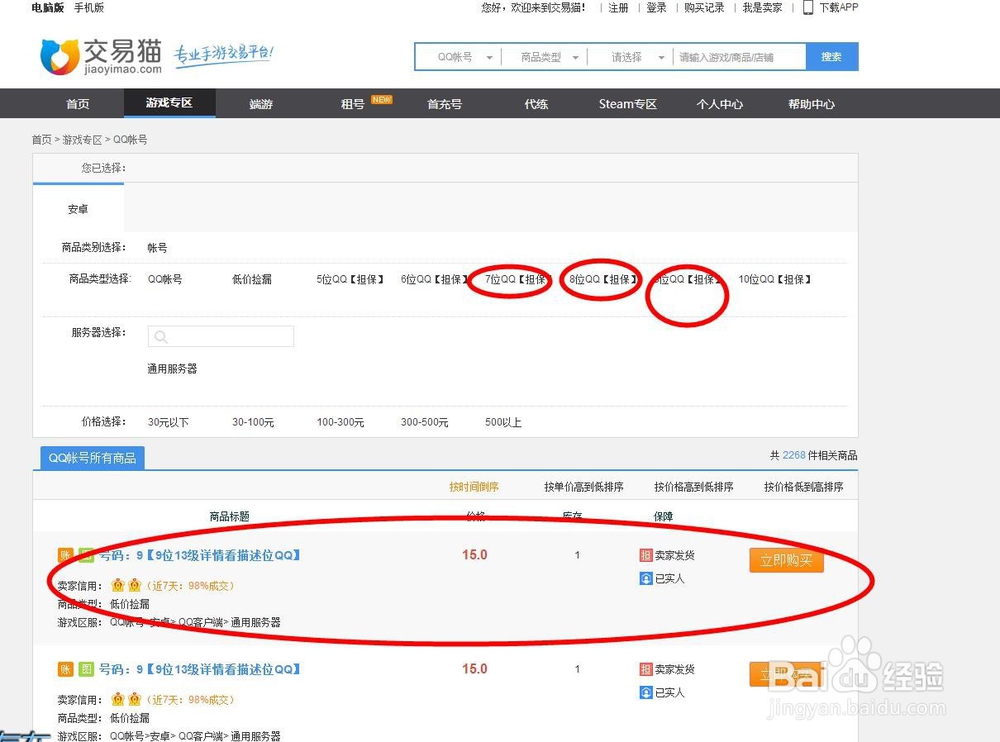Click the 我是卖家 link

(x=762, y=8)
